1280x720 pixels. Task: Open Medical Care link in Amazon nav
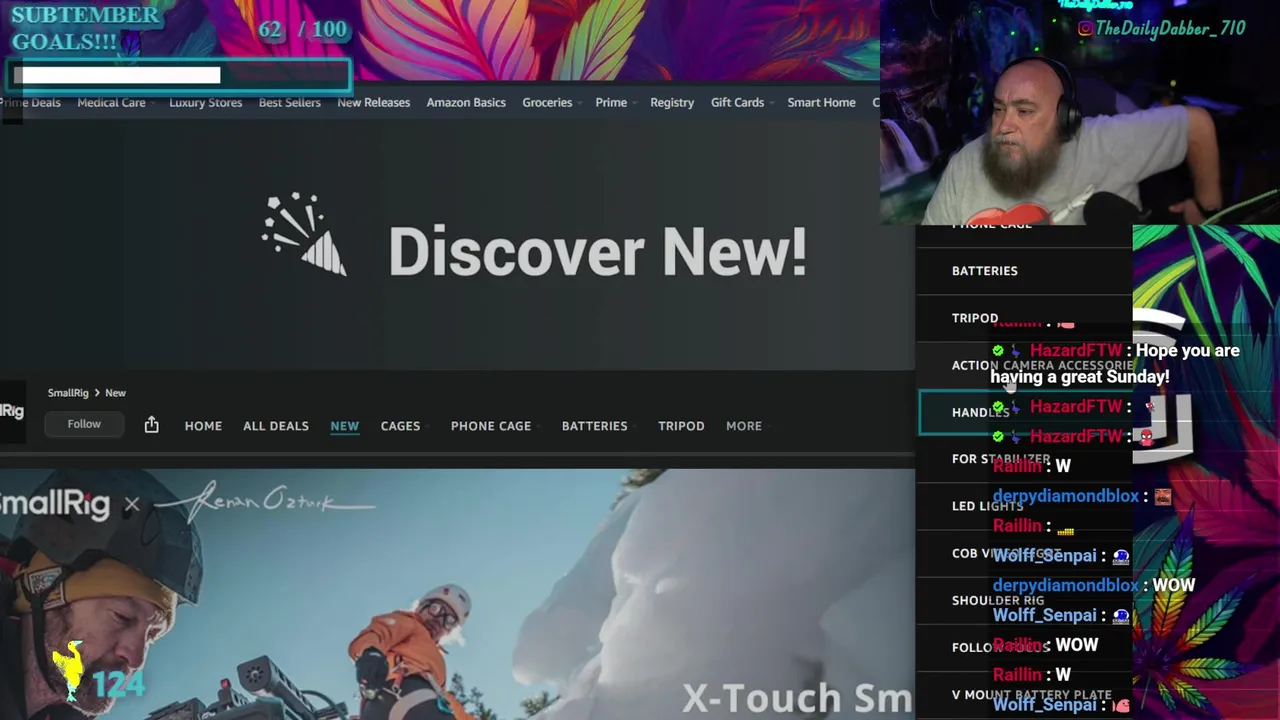(111, 102)
